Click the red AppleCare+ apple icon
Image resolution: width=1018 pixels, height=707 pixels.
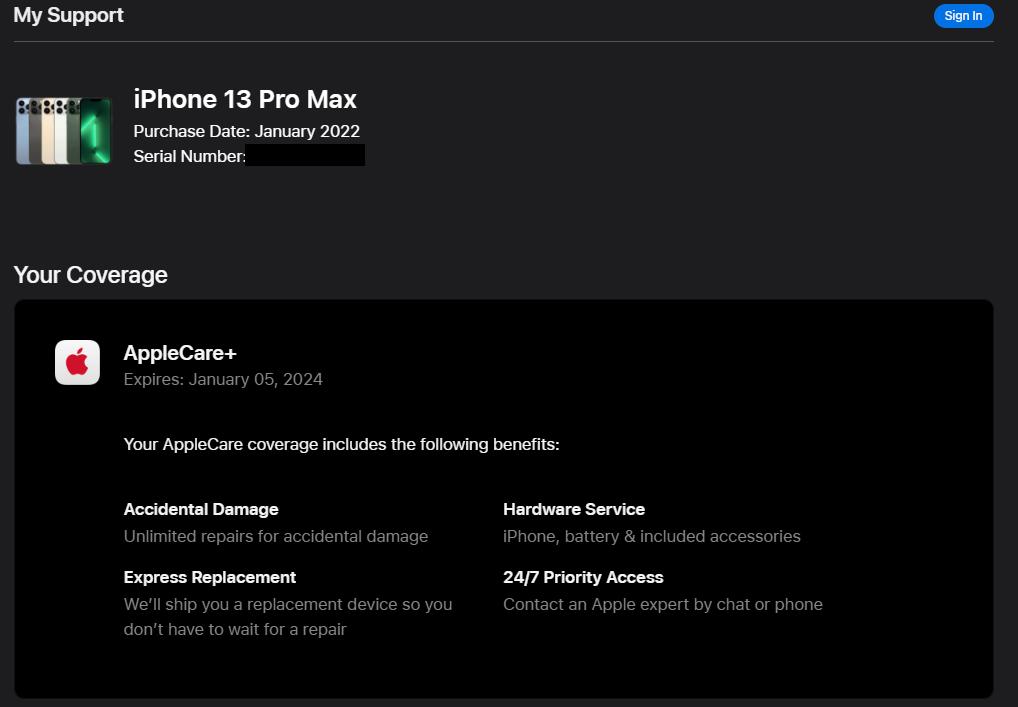coord(77,362)
